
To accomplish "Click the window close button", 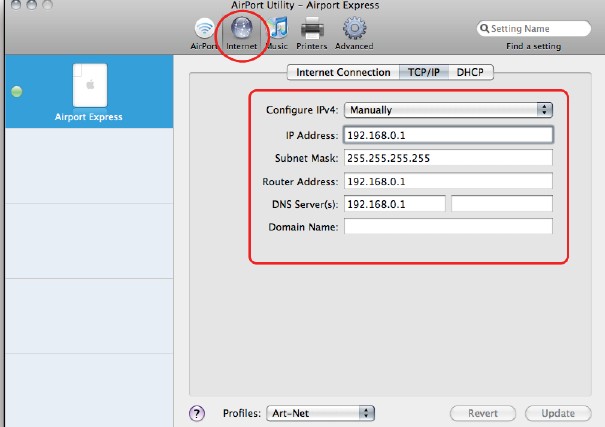I will (x=16, y=4).
